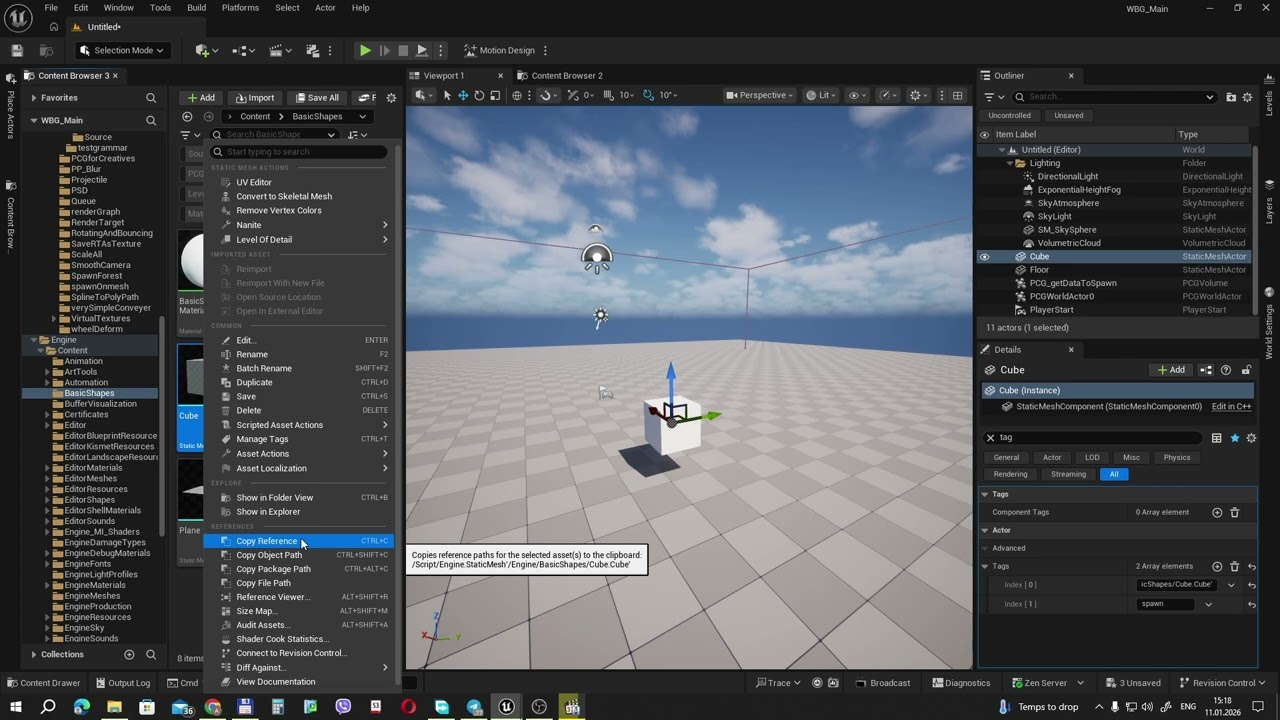Open the Perspective viewport dropdown
Viewport: 1280px width, 720px height.
tap(762, 95)
